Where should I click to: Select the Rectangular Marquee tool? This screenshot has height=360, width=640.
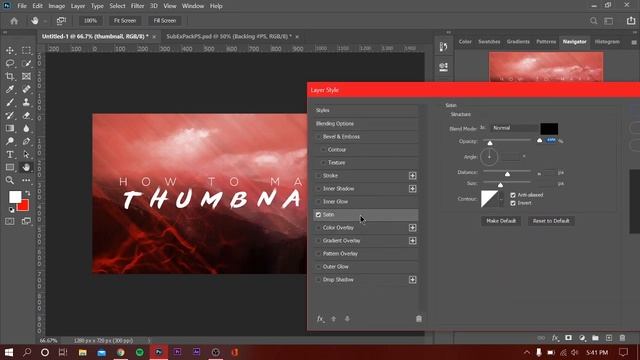tap(26, 50)
